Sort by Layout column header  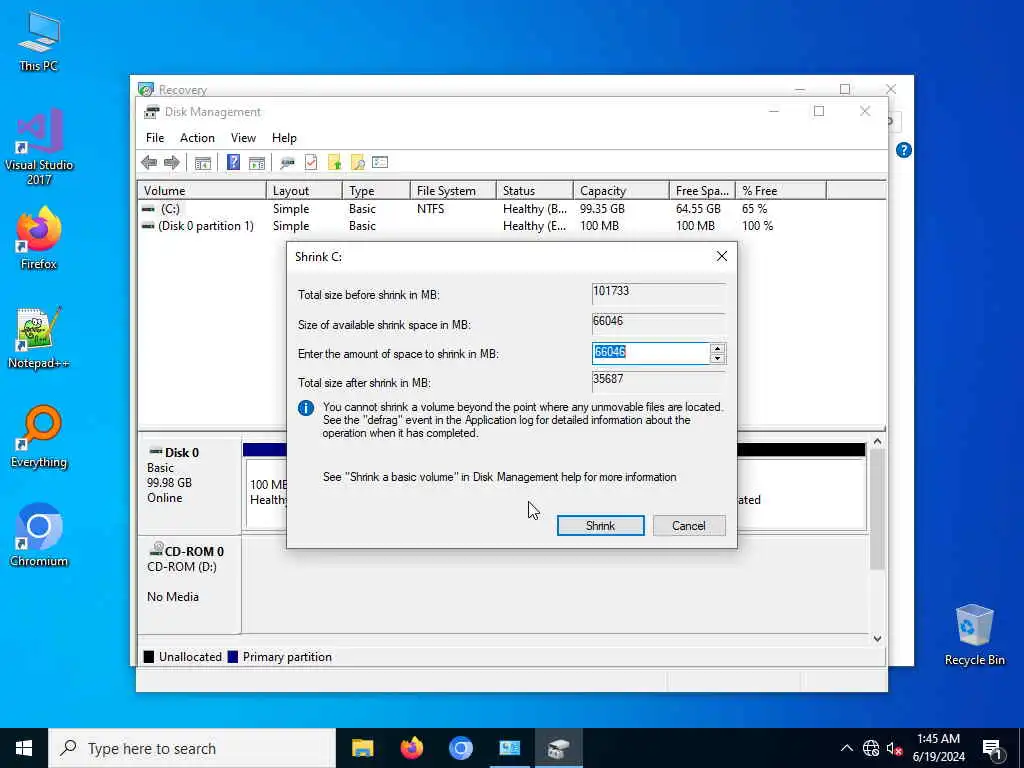pos(304,191)
